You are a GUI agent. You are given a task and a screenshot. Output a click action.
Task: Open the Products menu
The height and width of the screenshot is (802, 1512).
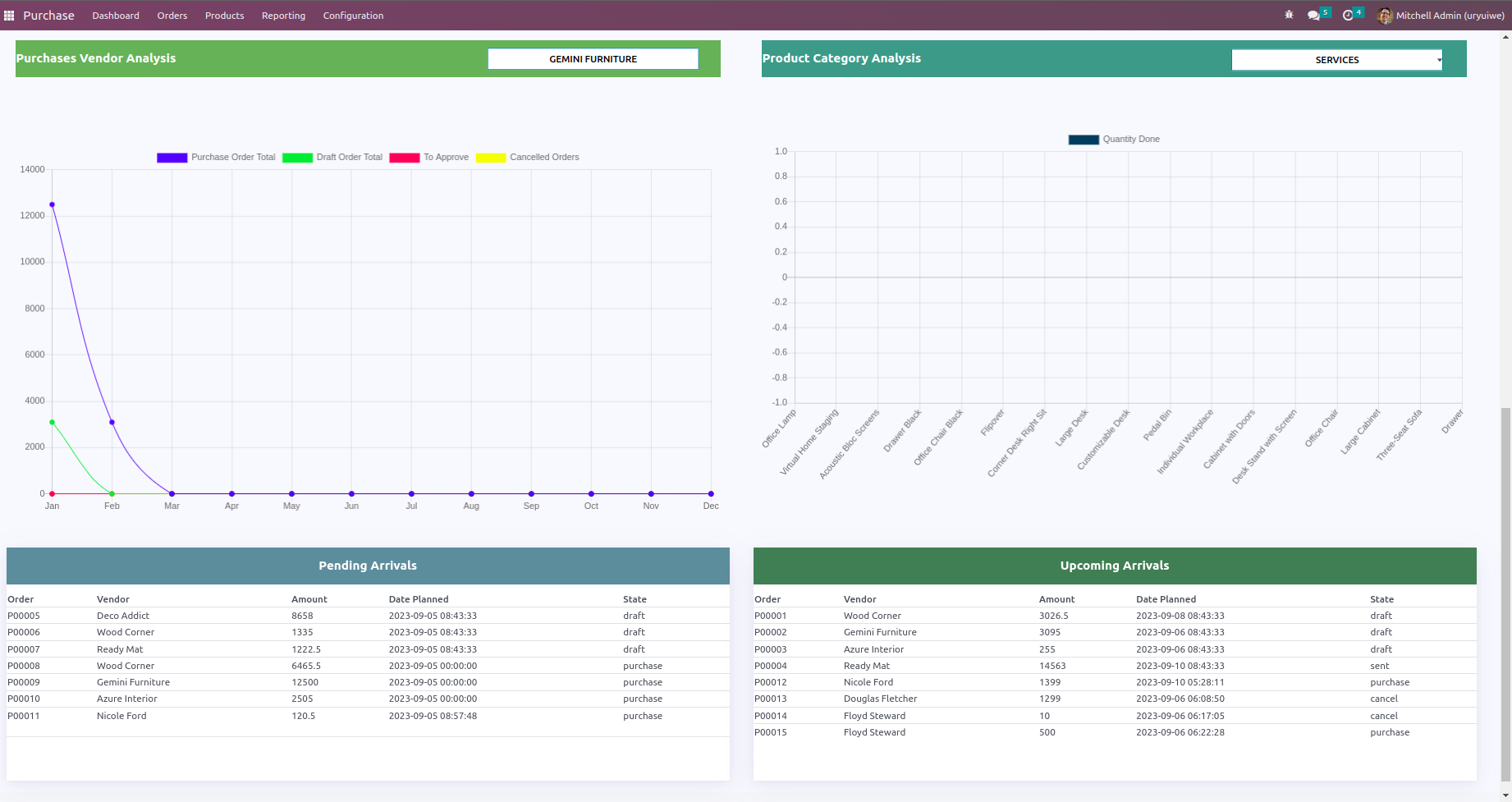click(x=224, y=16)
